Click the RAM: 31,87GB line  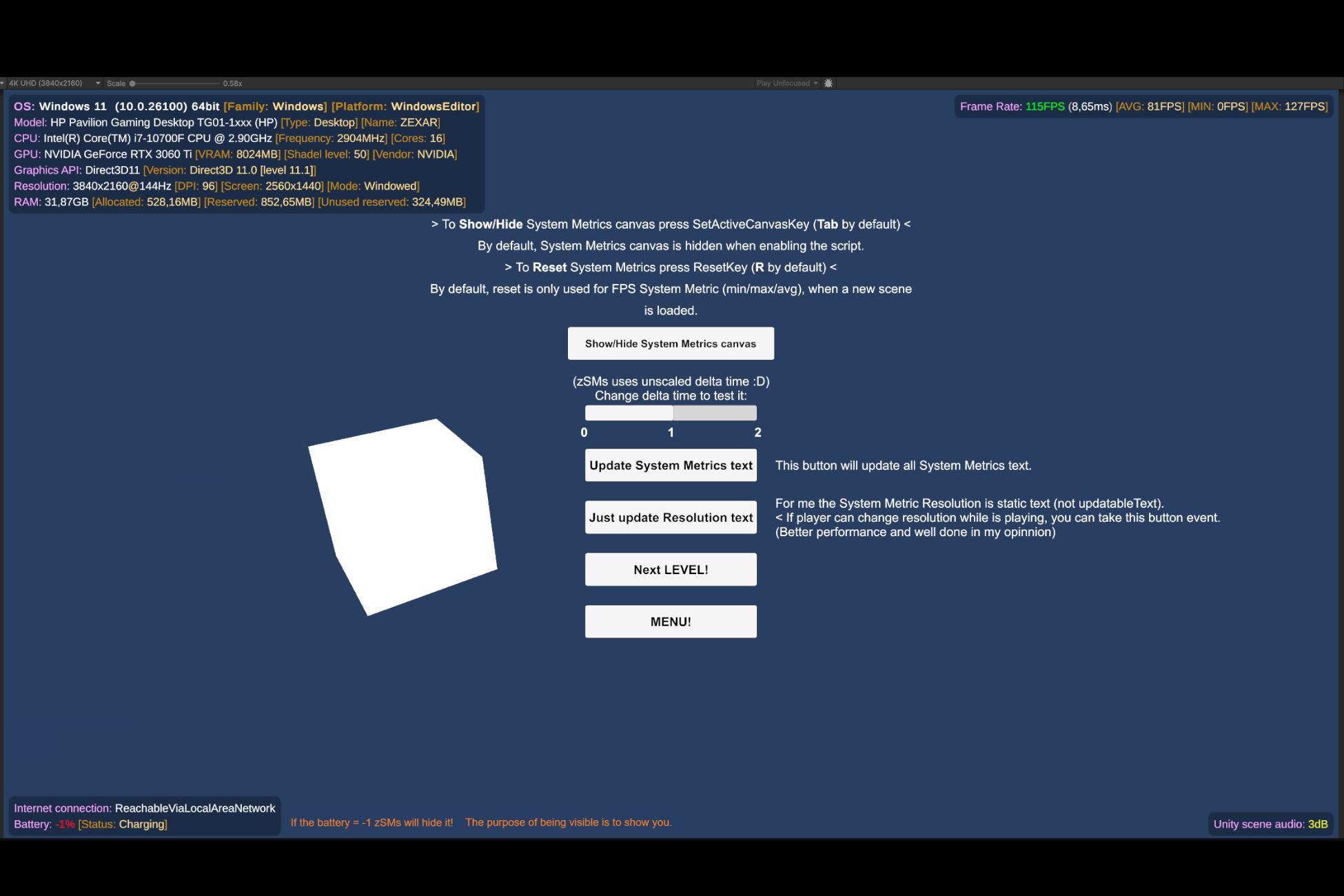click(x=239, y=202)
